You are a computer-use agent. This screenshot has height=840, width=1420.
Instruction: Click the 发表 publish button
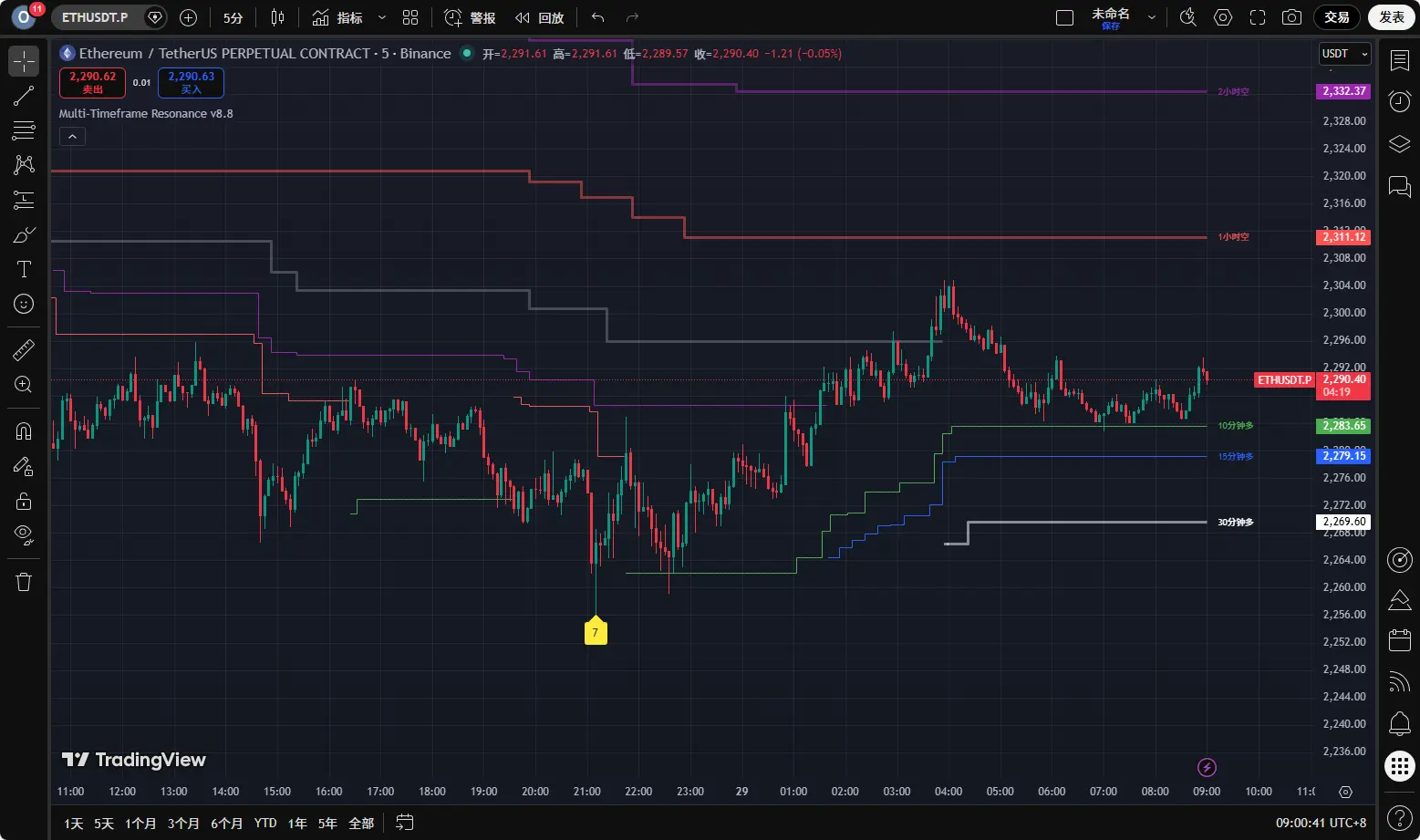click(x=1392, y=17)
